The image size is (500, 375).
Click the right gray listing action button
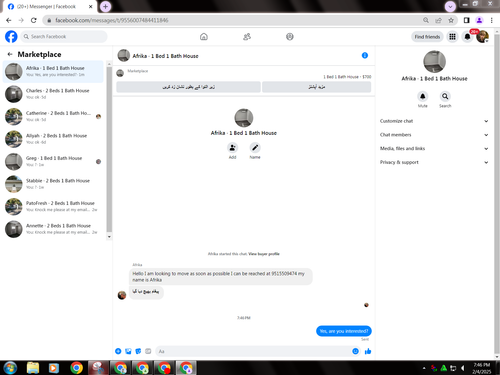316,87
